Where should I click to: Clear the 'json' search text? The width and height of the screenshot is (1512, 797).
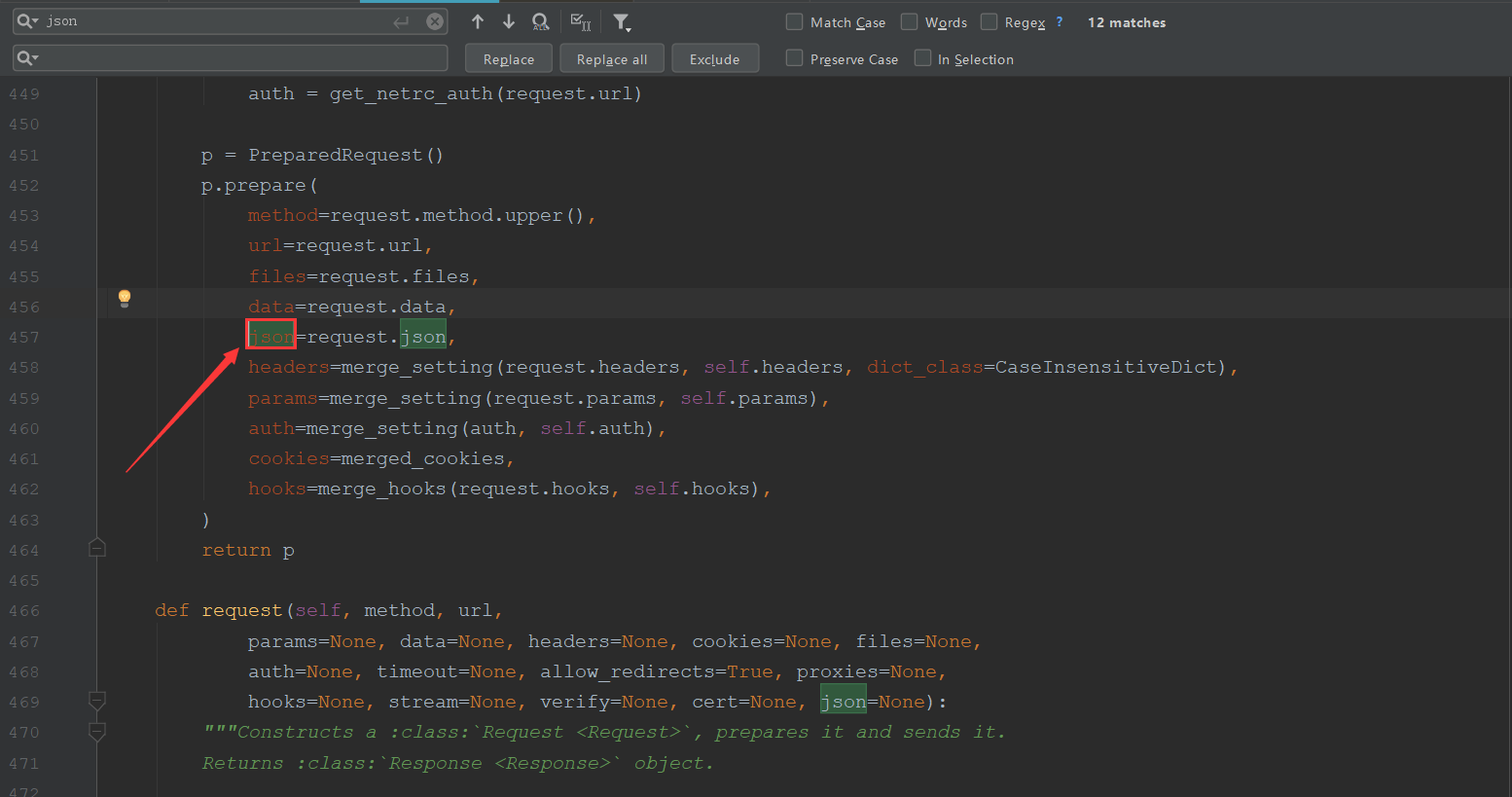(435, 21)
